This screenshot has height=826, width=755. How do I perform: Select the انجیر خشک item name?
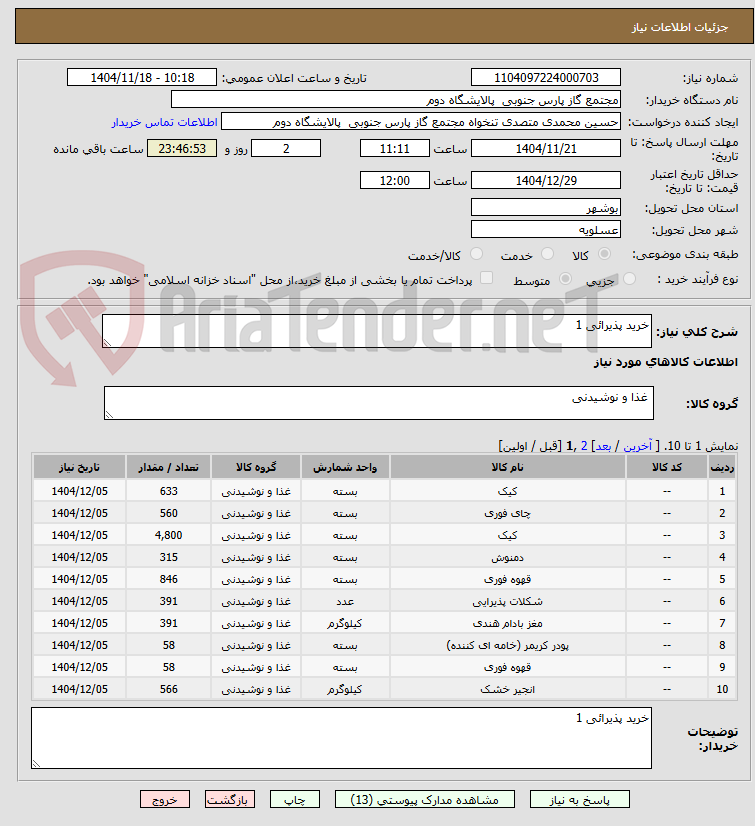tap(507, 690)
